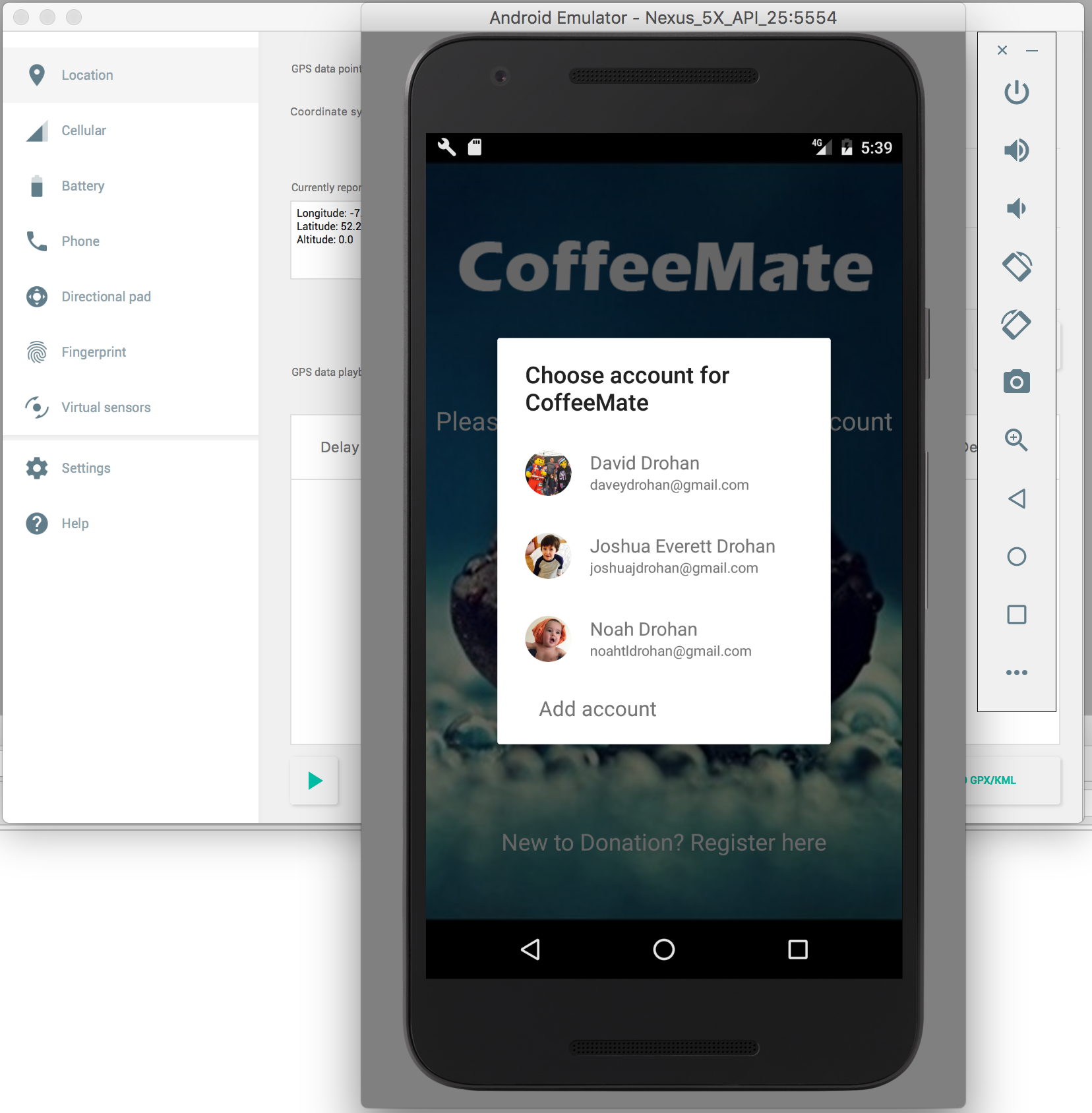Screen dimensions: 1092x1113
Task: Activate the zoom magnifier icon
Action: (x=1016, y=440)
